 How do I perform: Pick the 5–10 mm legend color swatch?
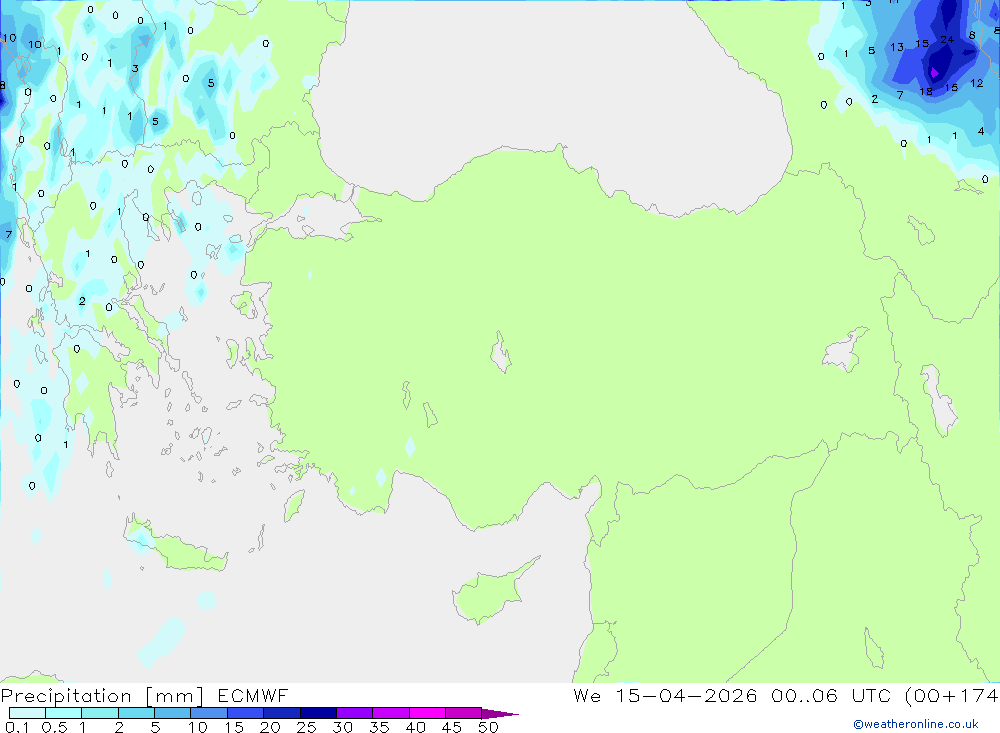coord(173,713)
